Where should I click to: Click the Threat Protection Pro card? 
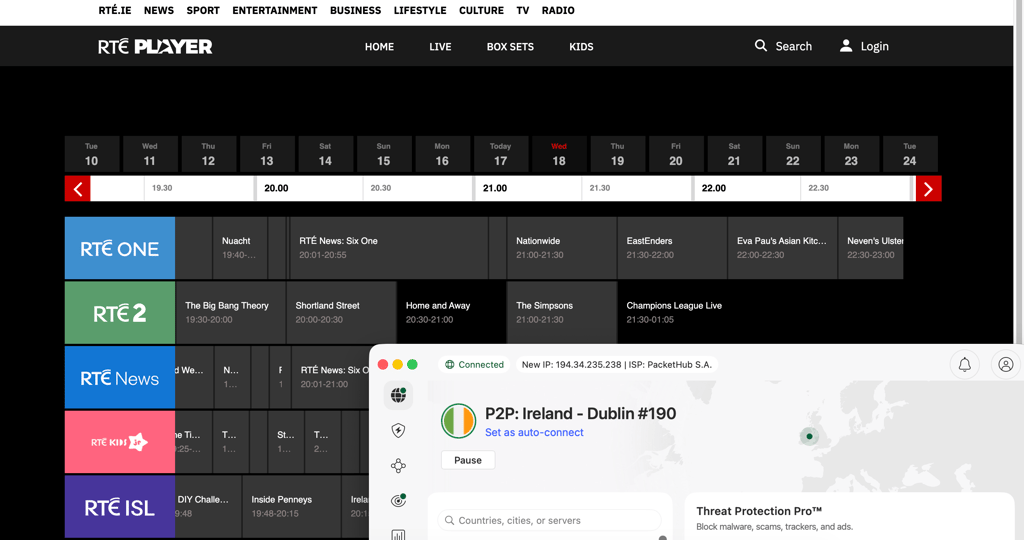coord(849,516)
